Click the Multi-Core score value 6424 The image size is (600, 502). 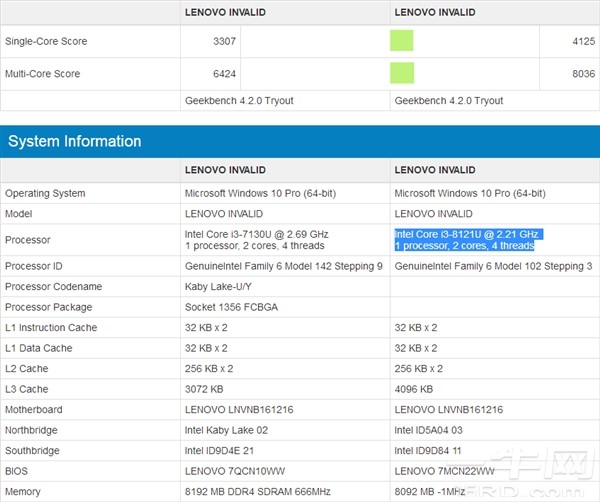click(225, 73)
